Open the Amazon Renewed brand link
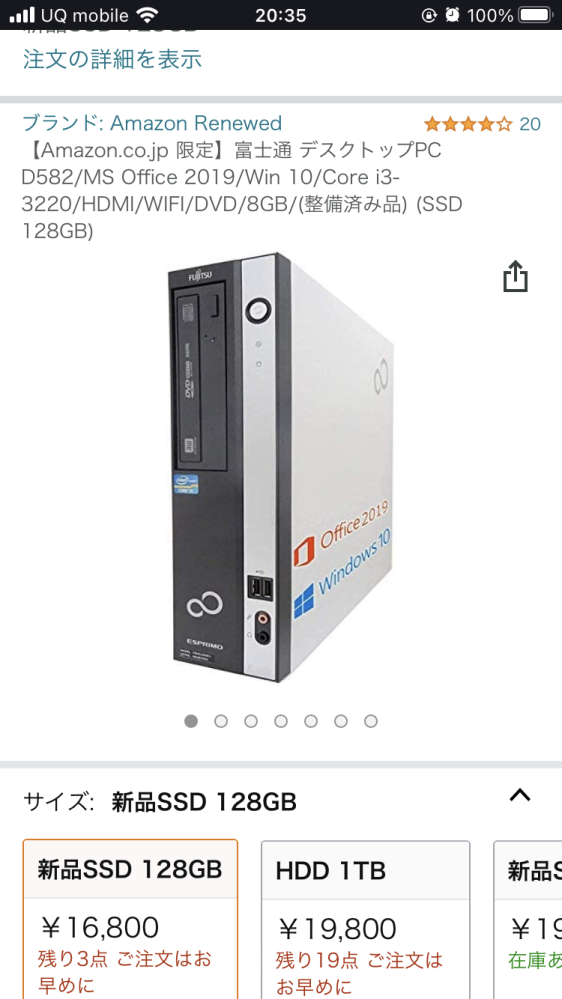The width and height of the screenshot is (562, 999). [152, 123]
